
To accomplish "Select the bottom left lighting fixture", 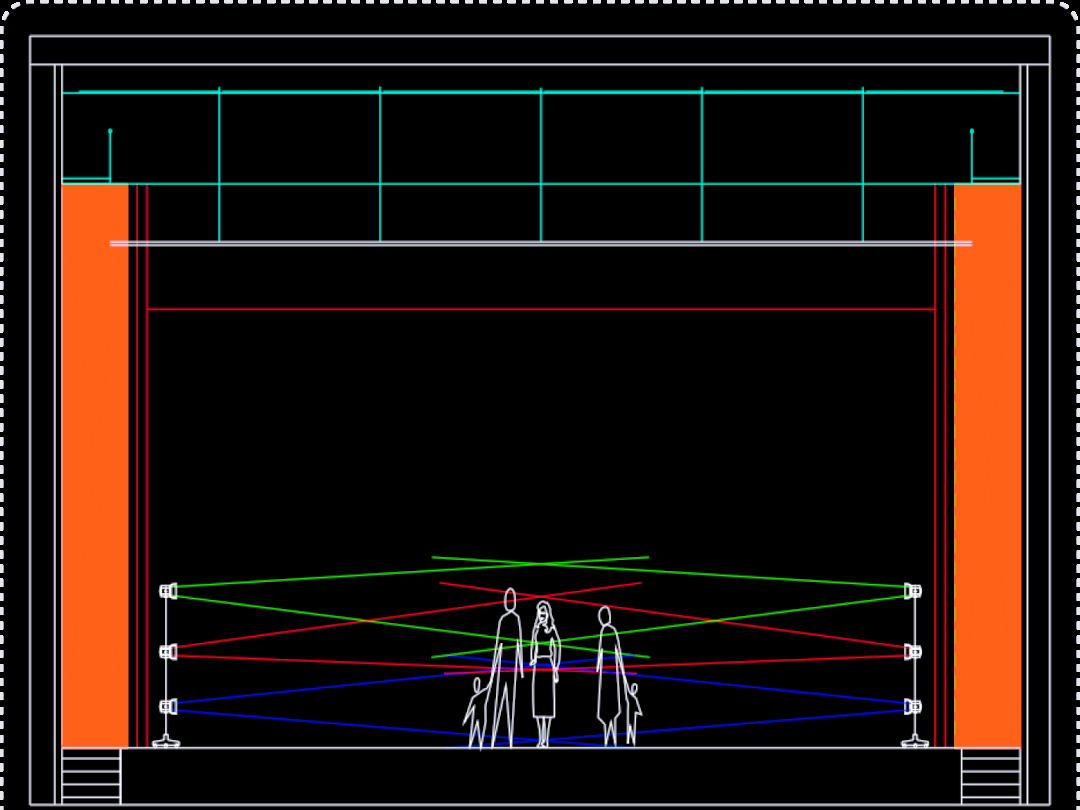I will [x=168, y=707].
